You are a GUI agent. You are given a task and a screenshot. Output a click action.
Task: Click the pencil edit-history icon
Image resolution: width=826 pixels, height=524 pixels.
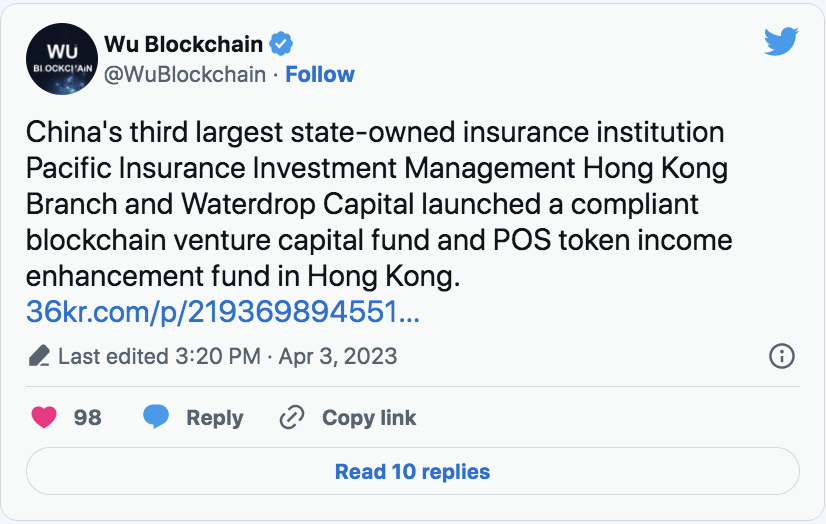pyautogui.click(x=39, y=356)
